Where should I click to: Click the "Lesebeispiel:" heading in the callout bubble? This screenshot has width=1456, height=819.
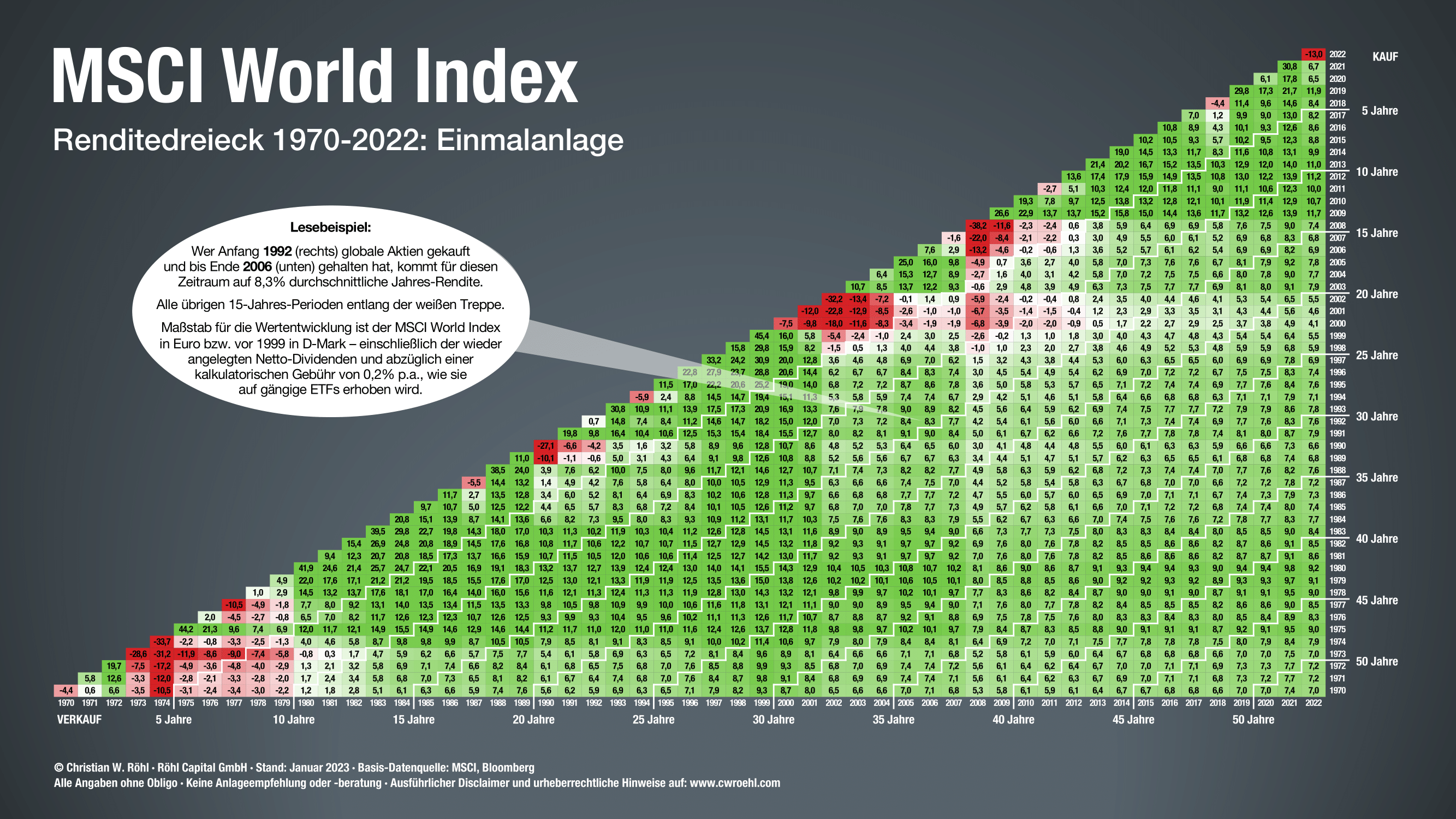click(x=331, y=227)
